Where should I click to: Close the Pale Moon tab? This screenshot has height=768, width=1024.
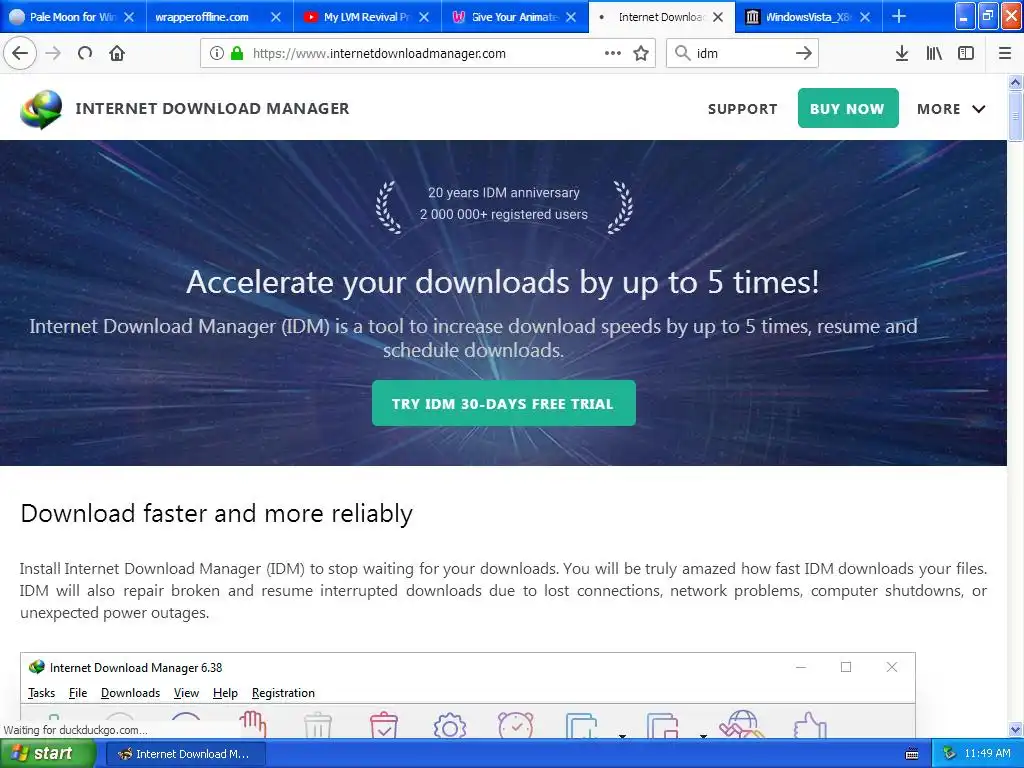click(129, 17)
